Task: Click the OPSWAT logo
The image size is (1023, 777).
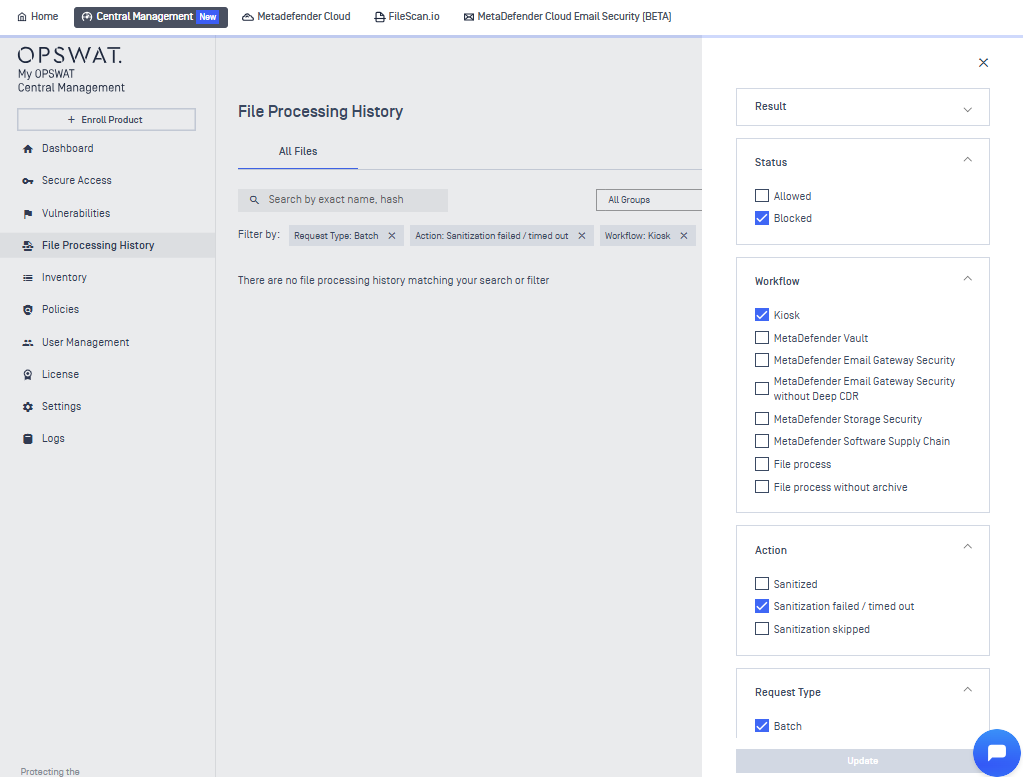Action: coord(70,55)
